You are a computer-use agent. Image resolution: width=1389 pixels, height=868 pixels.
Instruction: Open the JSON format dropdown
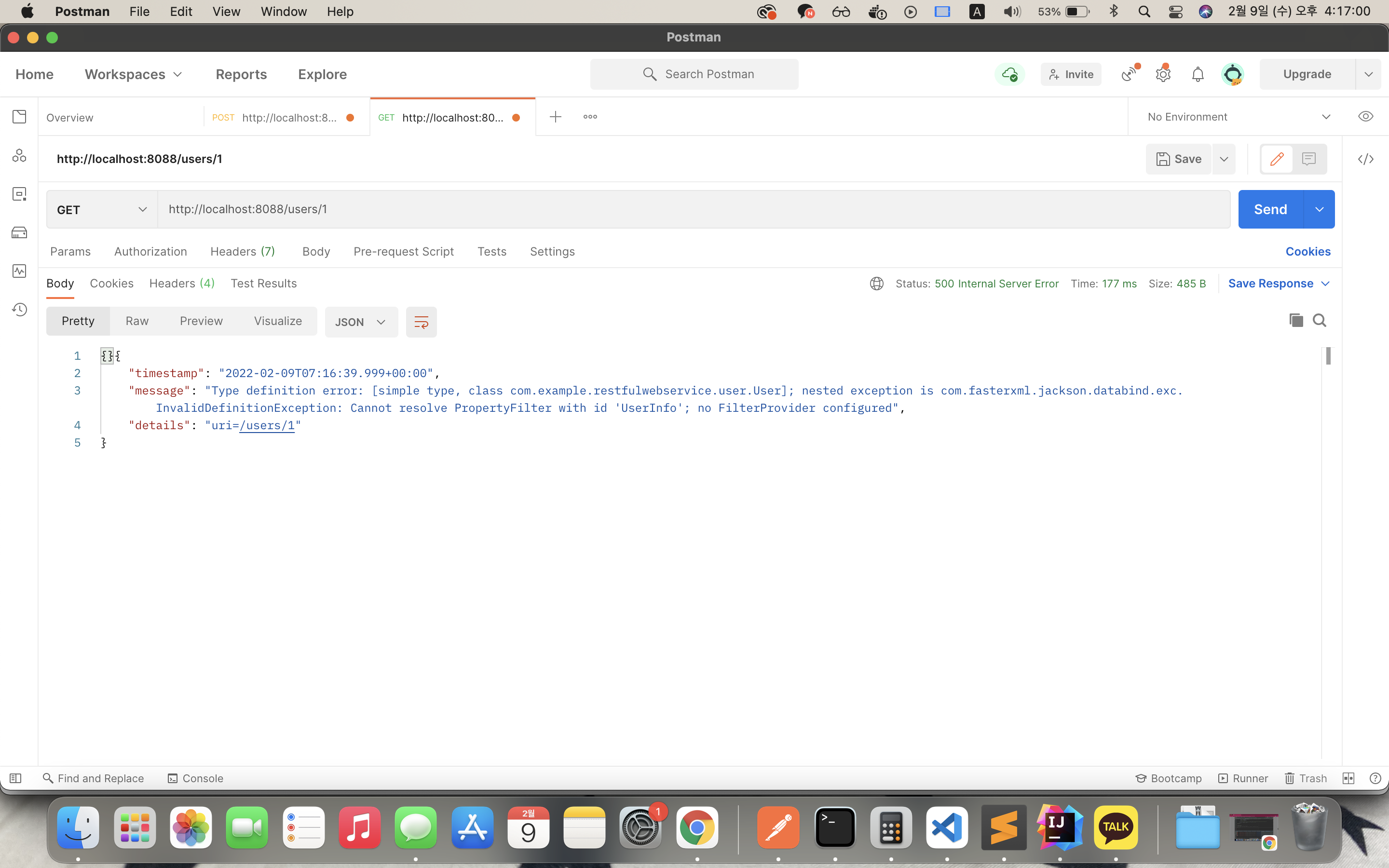[360, 322]
